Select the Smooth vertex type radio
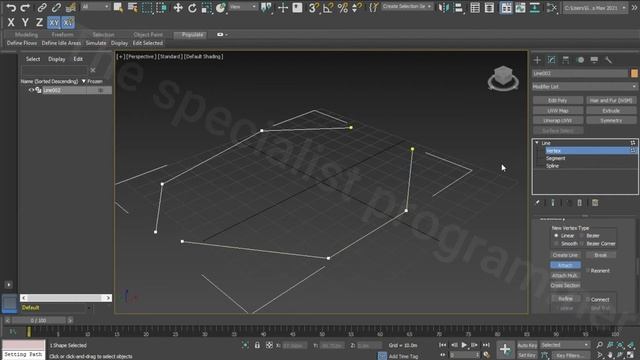 556,244
